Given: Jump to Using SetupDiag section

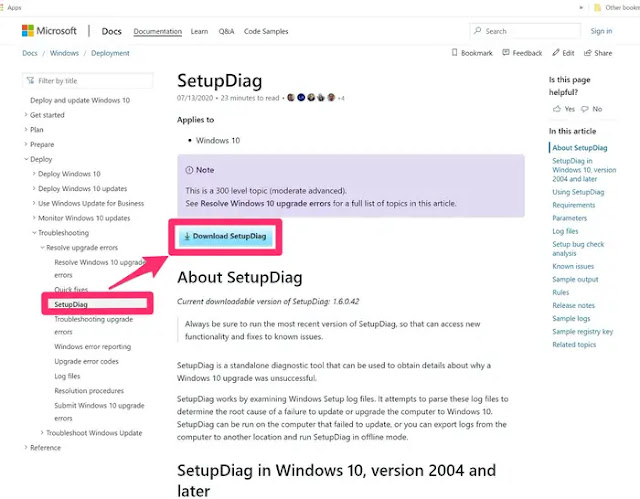Looking at the screenshot, I should click(x=578, y=192).
